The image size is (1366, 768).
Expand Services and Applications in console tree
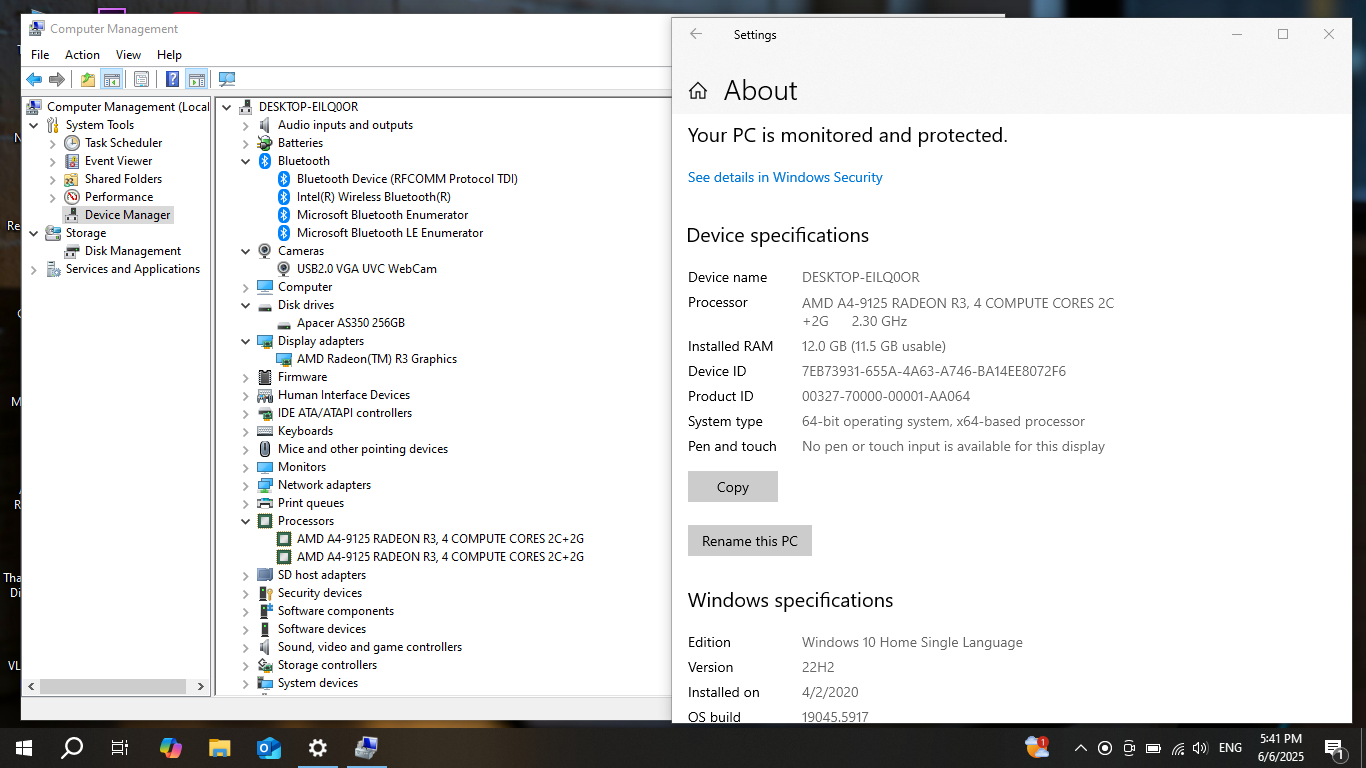[34, 269]
